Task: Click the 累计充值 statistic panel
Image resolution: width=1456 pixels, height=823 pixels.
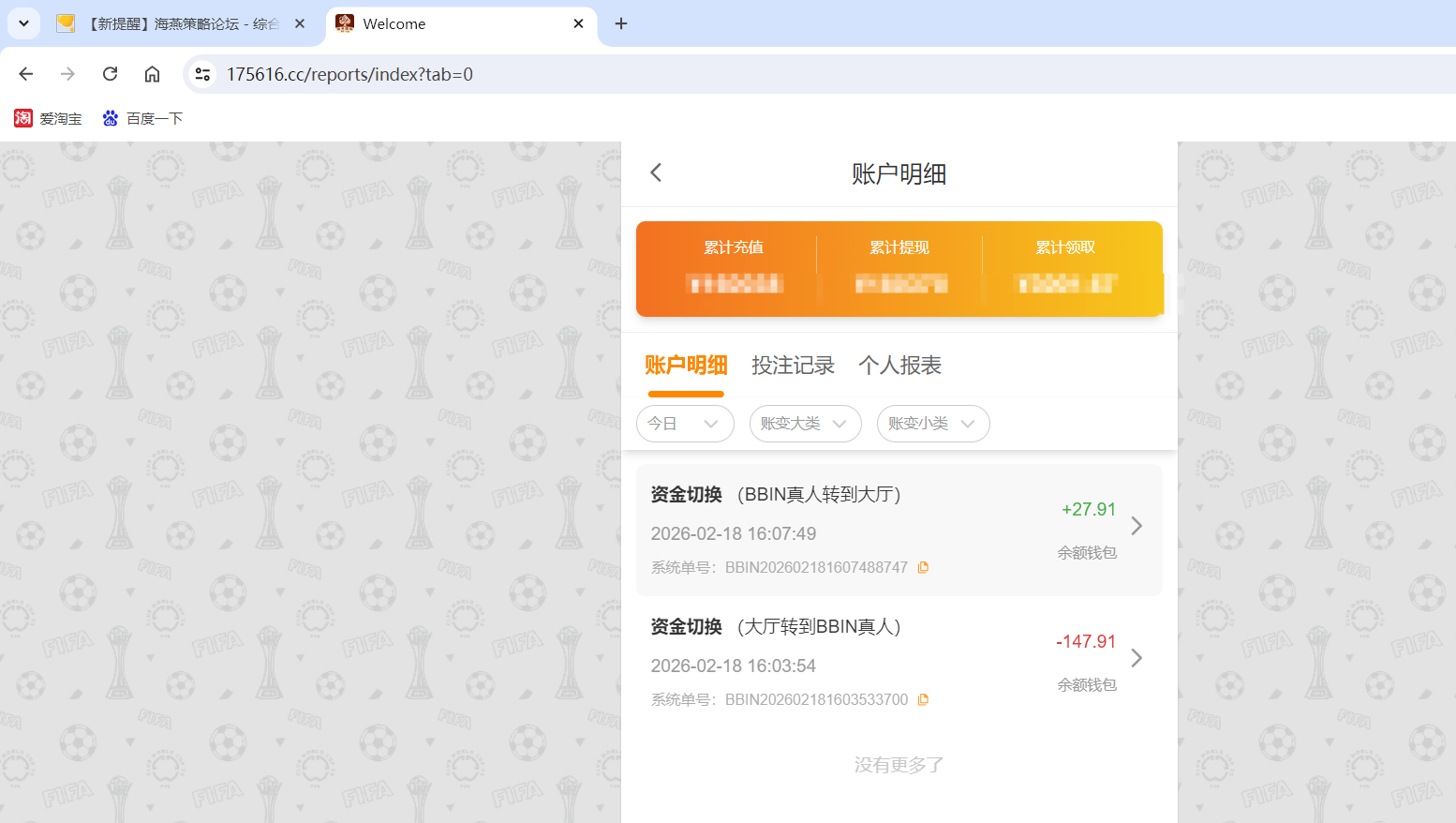Action: tap(736, 269)
